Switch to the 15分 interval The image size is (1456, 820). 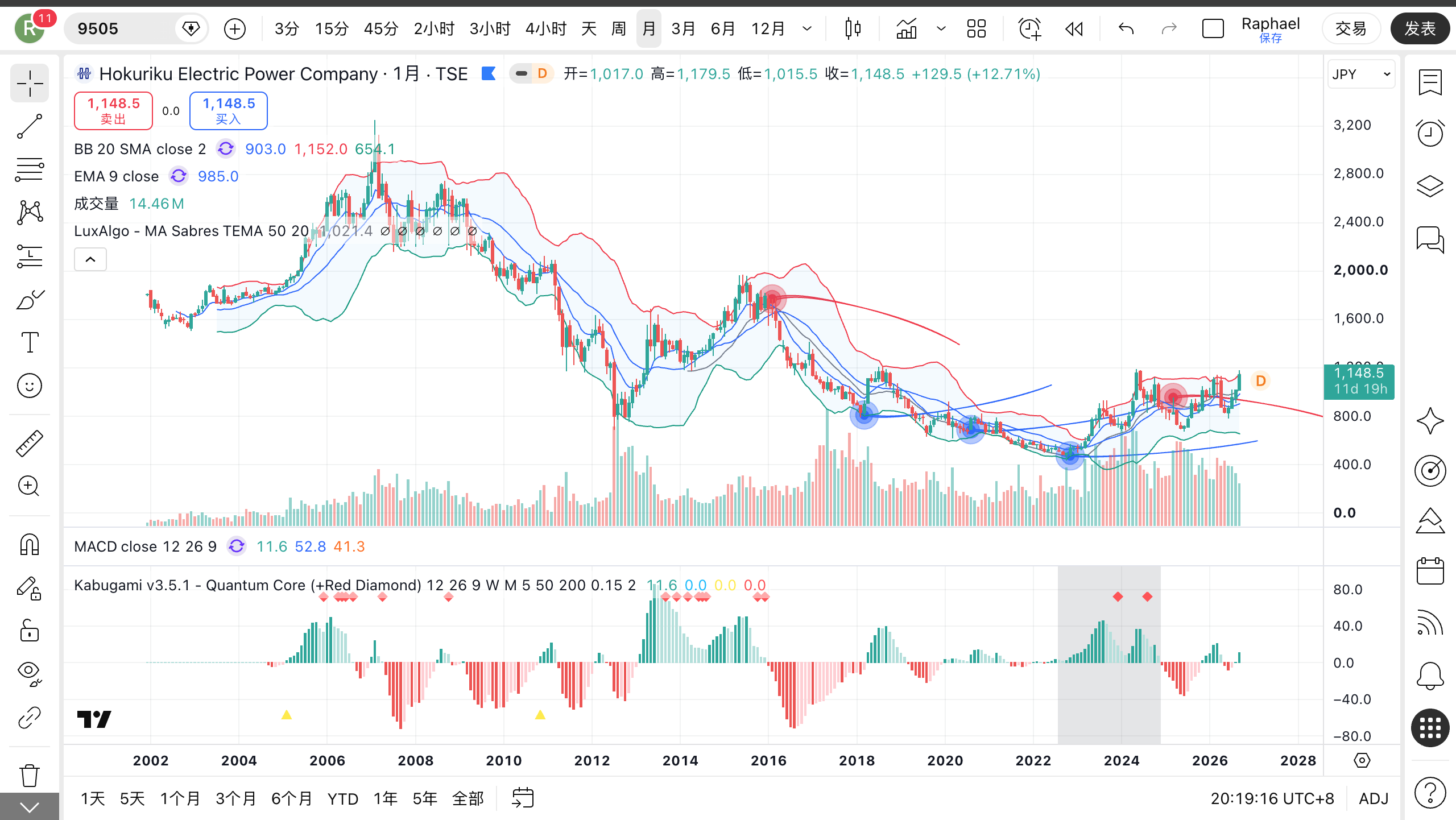tap(332, 28)
